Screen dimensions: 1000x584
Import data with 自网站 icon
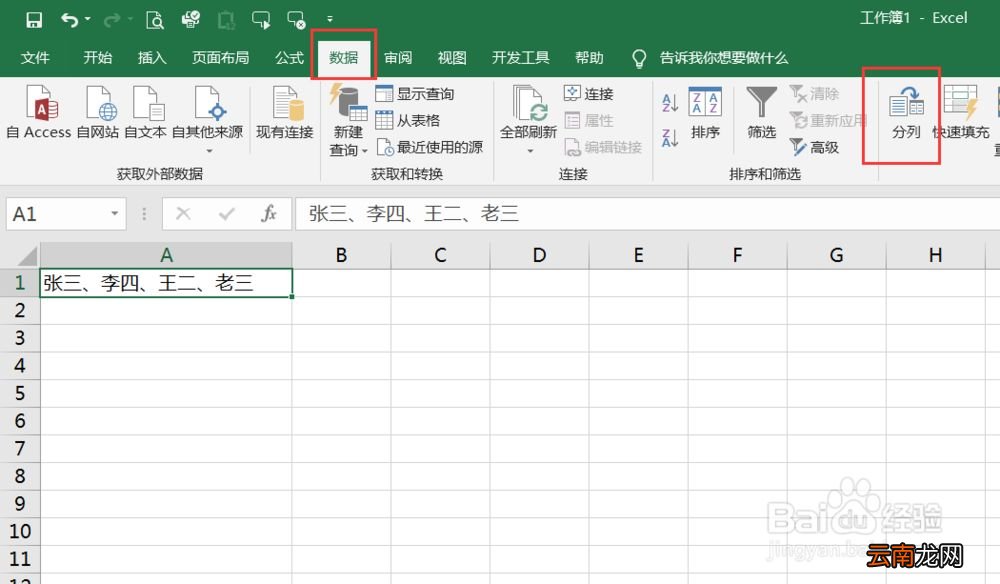98,113
